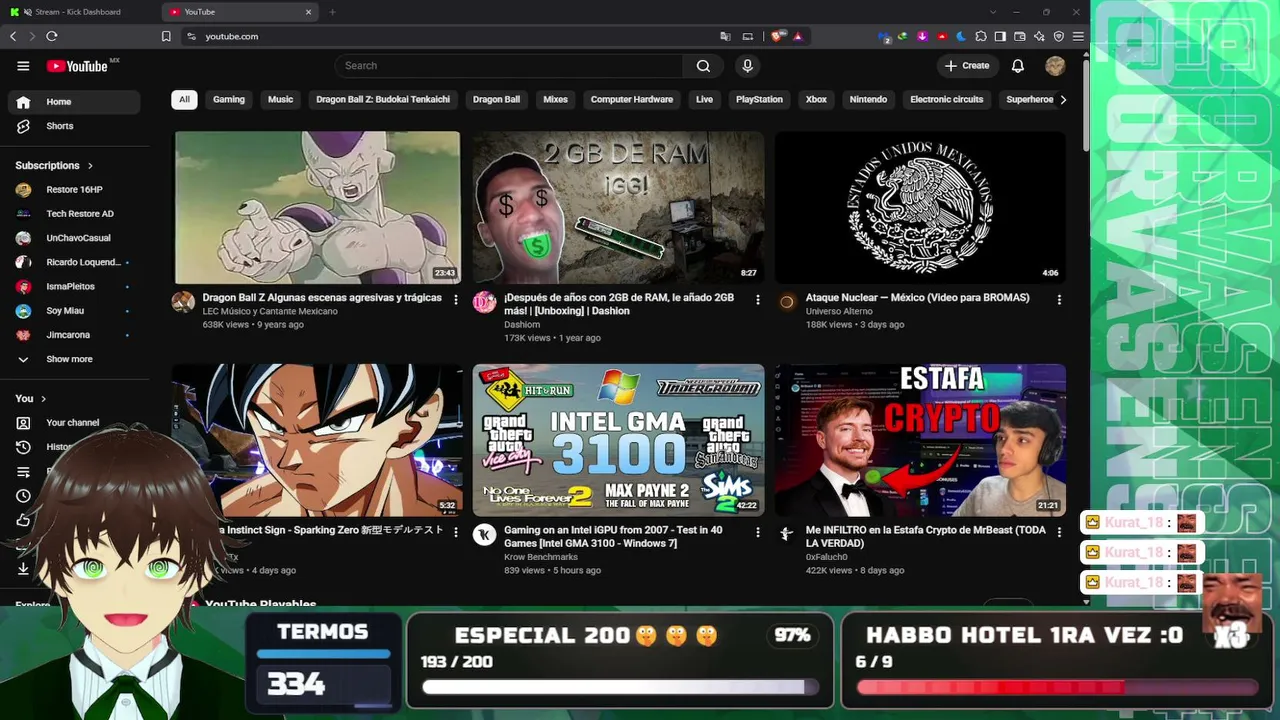
Task: Open LEC Músico channel avatar
Action: 183,302
